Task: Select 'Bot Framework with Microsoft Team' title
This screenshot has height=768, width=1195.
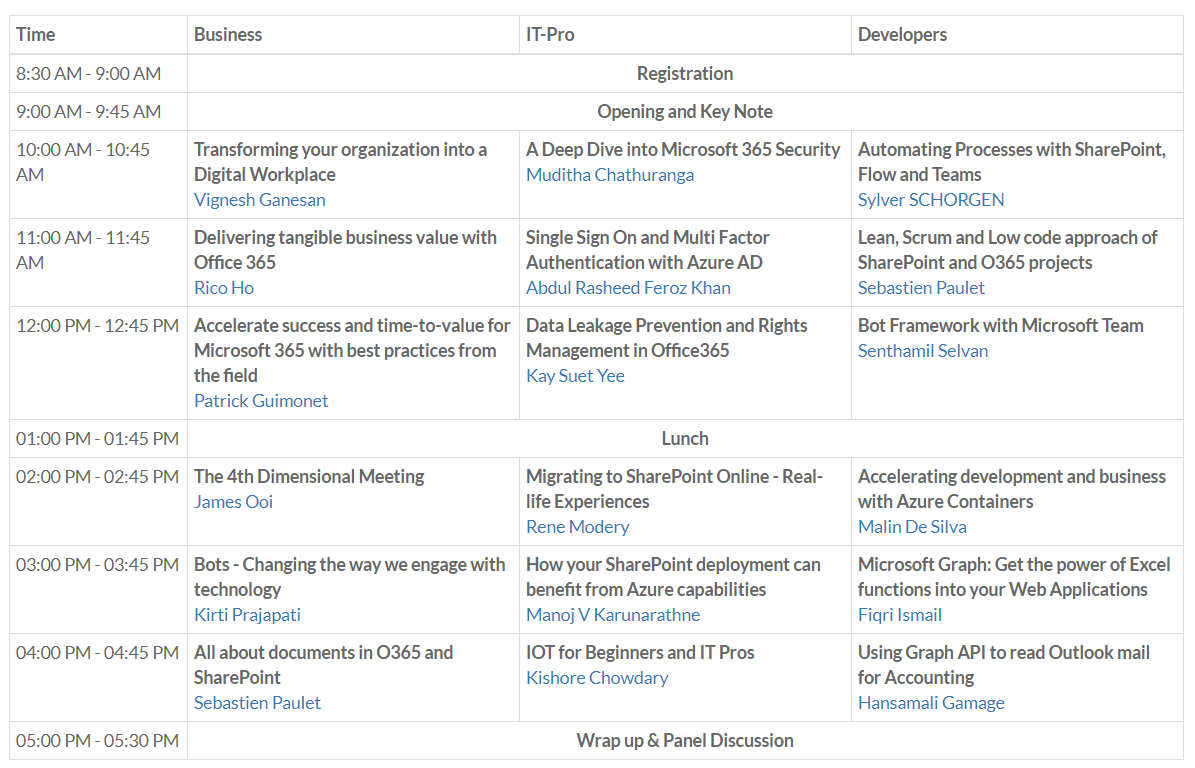Action: coord(1000,325)
